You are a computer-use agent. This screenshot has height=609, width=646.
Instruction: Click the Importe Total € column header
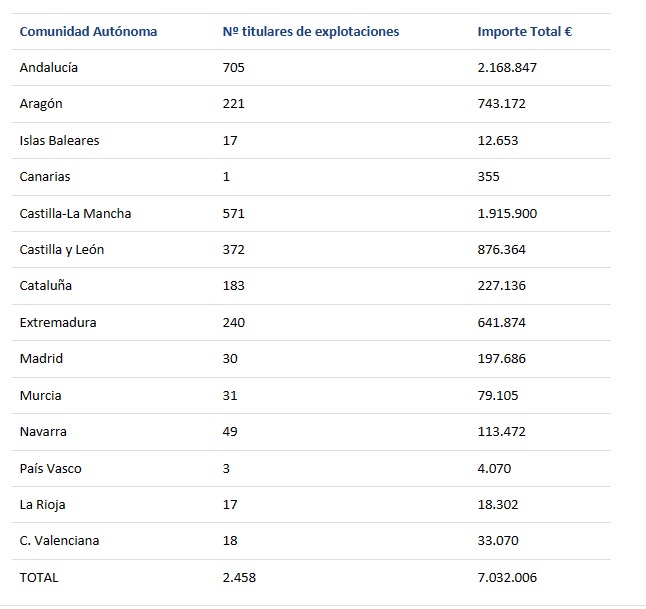[524, 32]
